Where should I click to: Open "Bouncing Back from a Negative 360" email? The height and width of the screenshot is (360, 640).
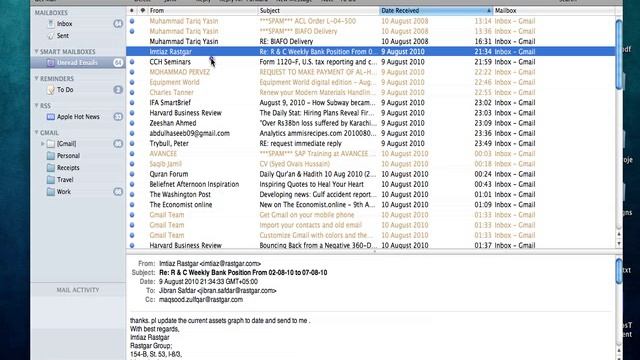pyautogui.click(x=371, y=245)
